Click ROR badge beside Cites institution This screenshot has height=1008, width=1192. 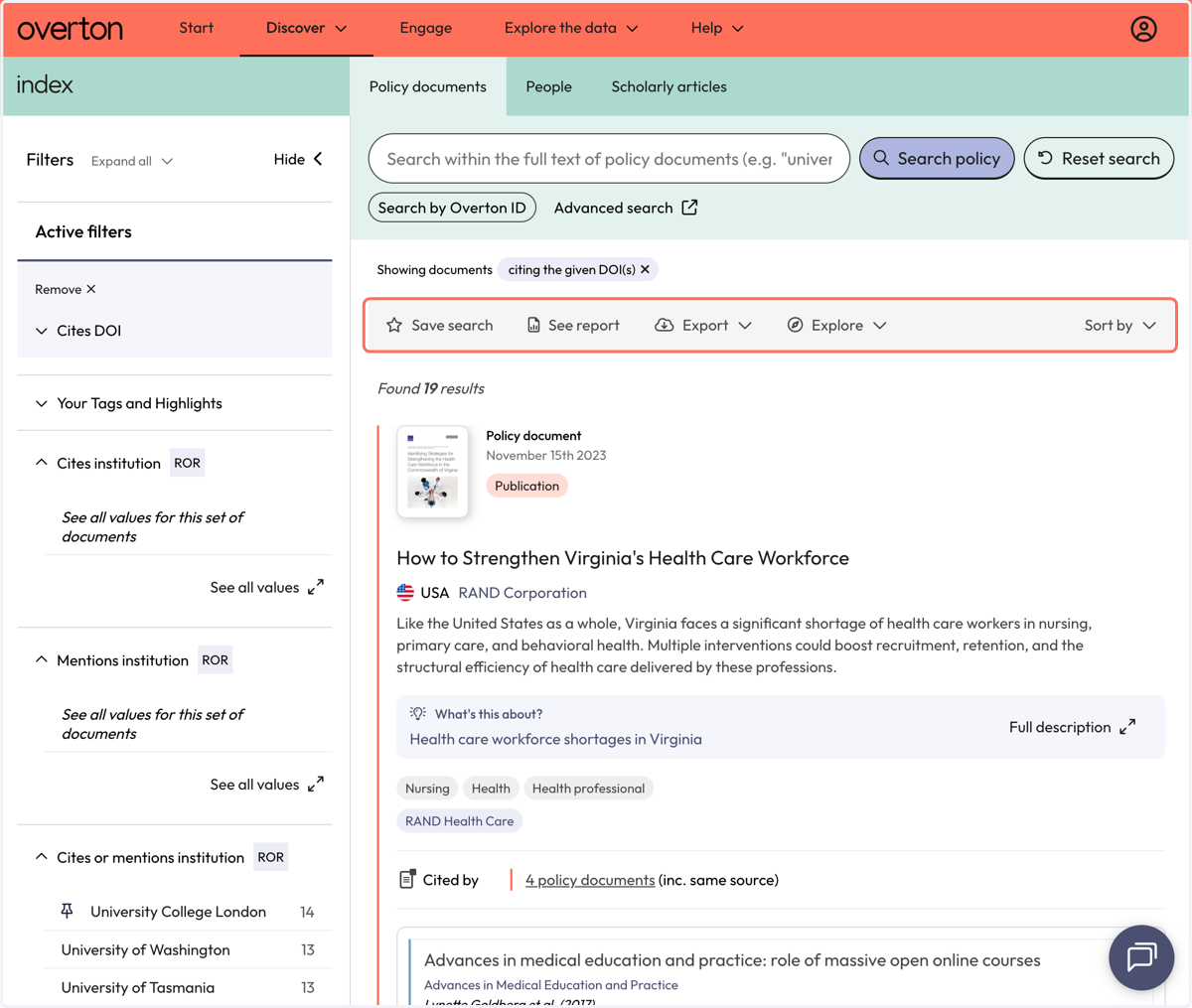coord(187,463)
